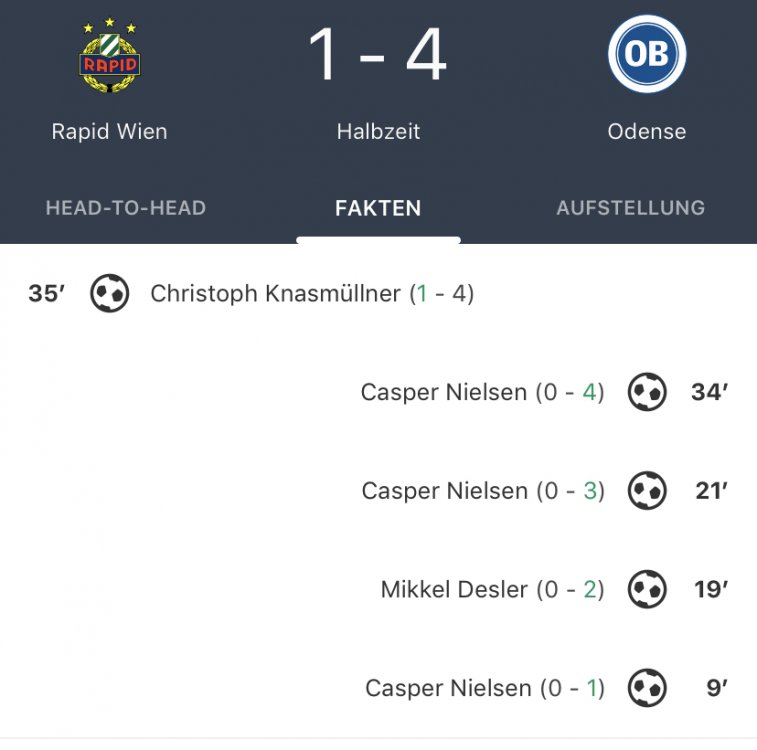Select the goal ball icon at 21'
Viewport: 757px width, 750px height.
point(647,490)
